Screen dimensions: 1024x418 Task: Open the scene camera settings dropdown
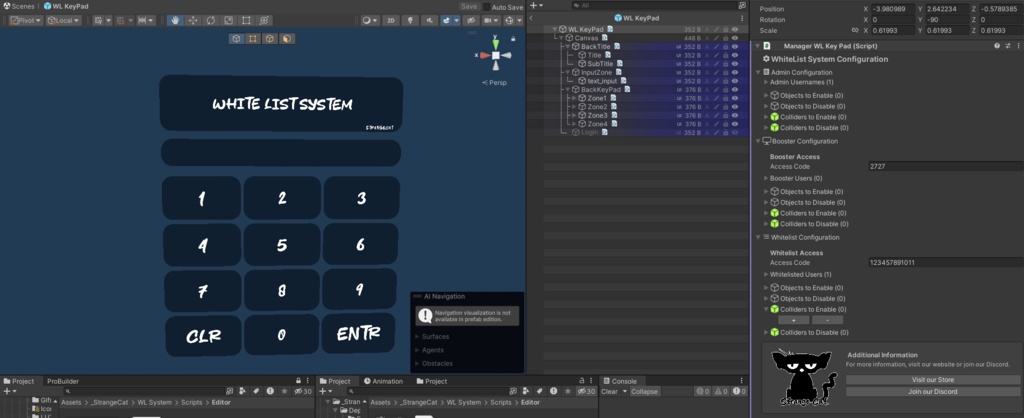[x=490, y=20]
